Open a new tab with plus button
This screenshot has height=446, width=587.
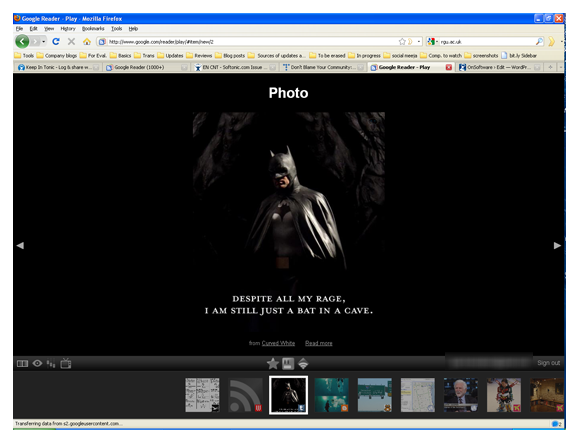pos(550,67)
